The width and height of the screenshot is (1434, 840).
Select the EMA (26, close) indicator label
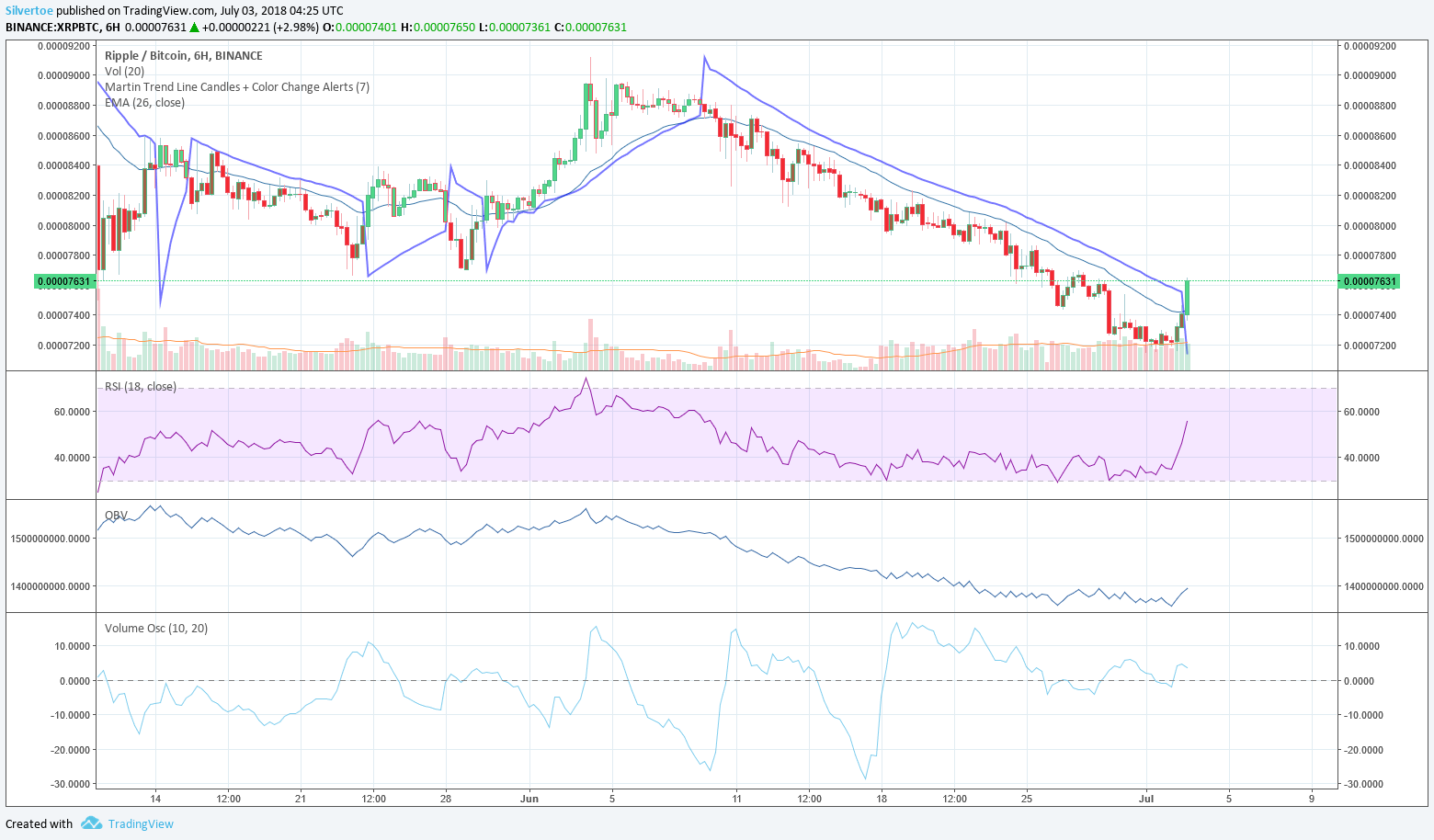144,103
